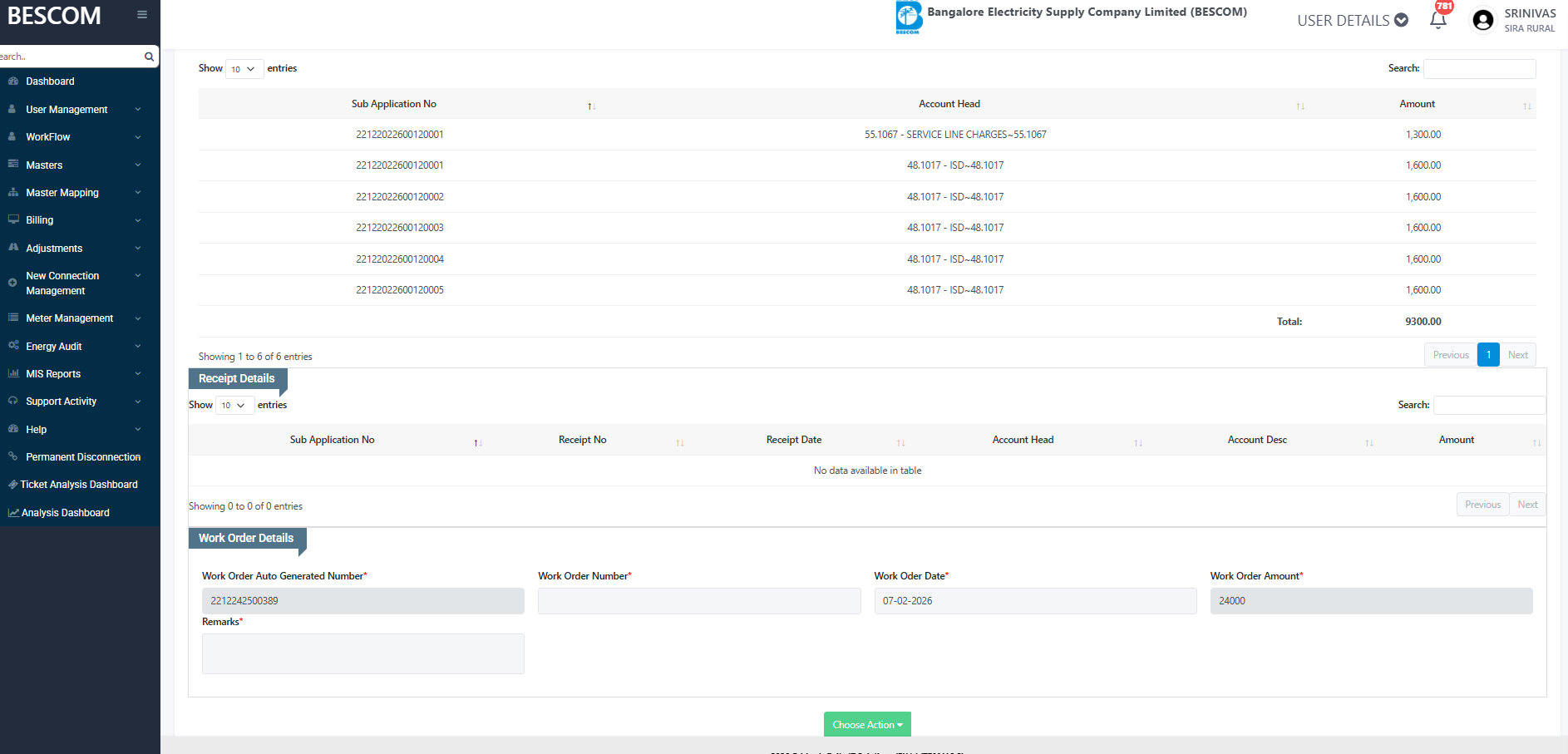
Task: Open the user profile avatar icon
Action: pyautogui.click(x=1482, y=20)
